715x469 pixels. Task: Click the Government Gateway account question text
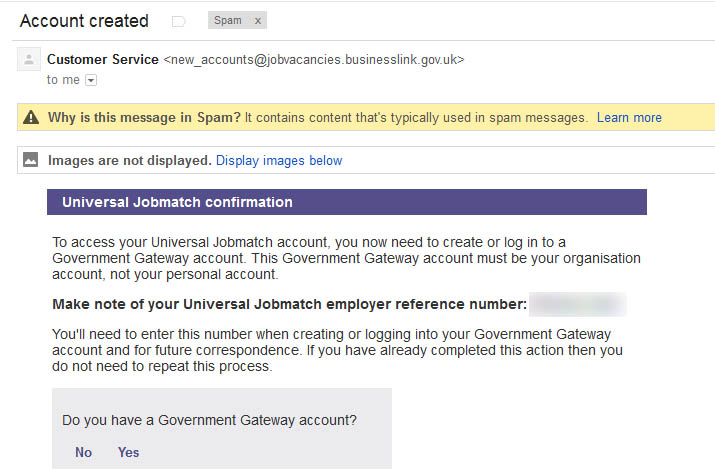tap(209, 420)
